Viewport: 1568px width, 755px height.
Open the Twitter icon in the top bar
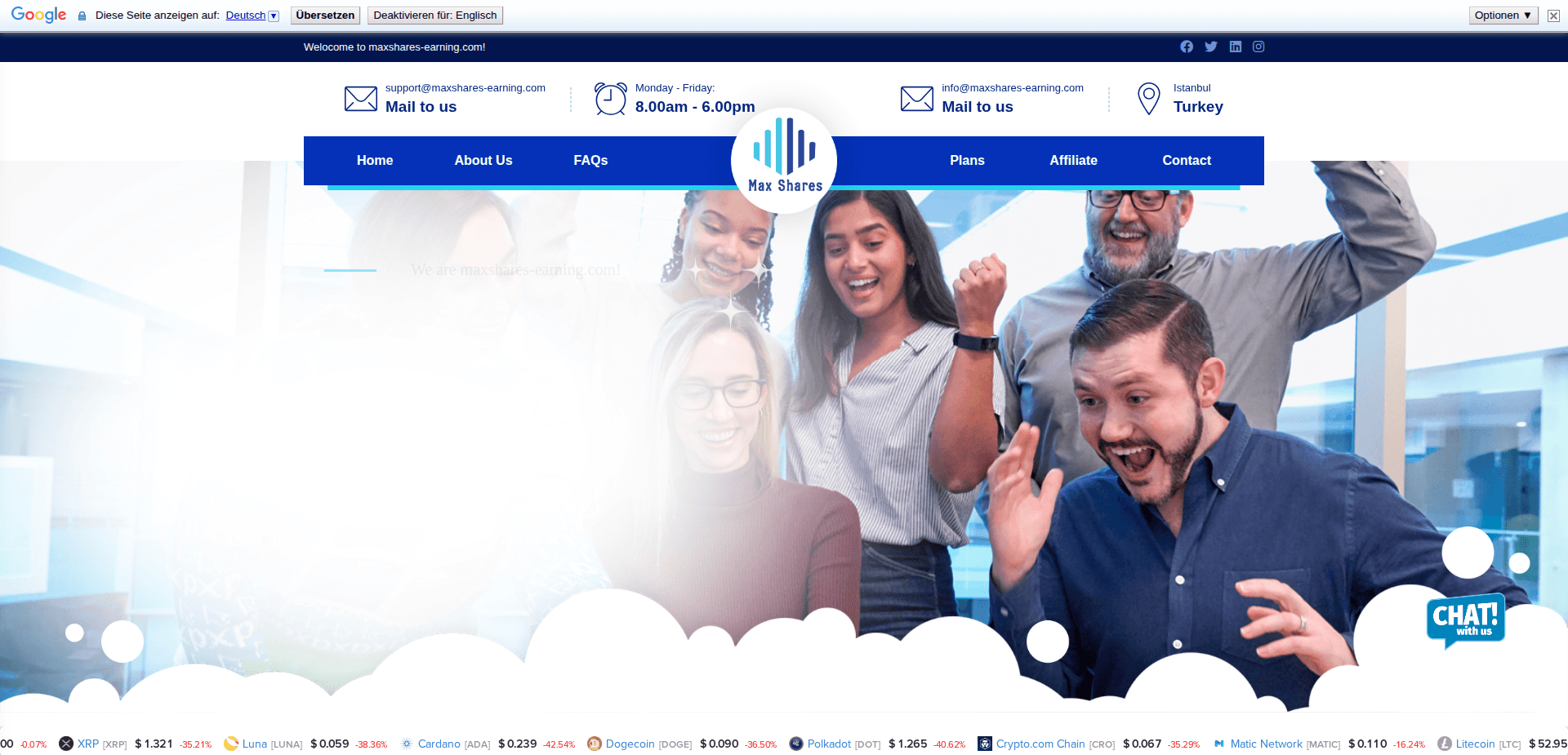pyautogui.click(x=1210, y=47)
